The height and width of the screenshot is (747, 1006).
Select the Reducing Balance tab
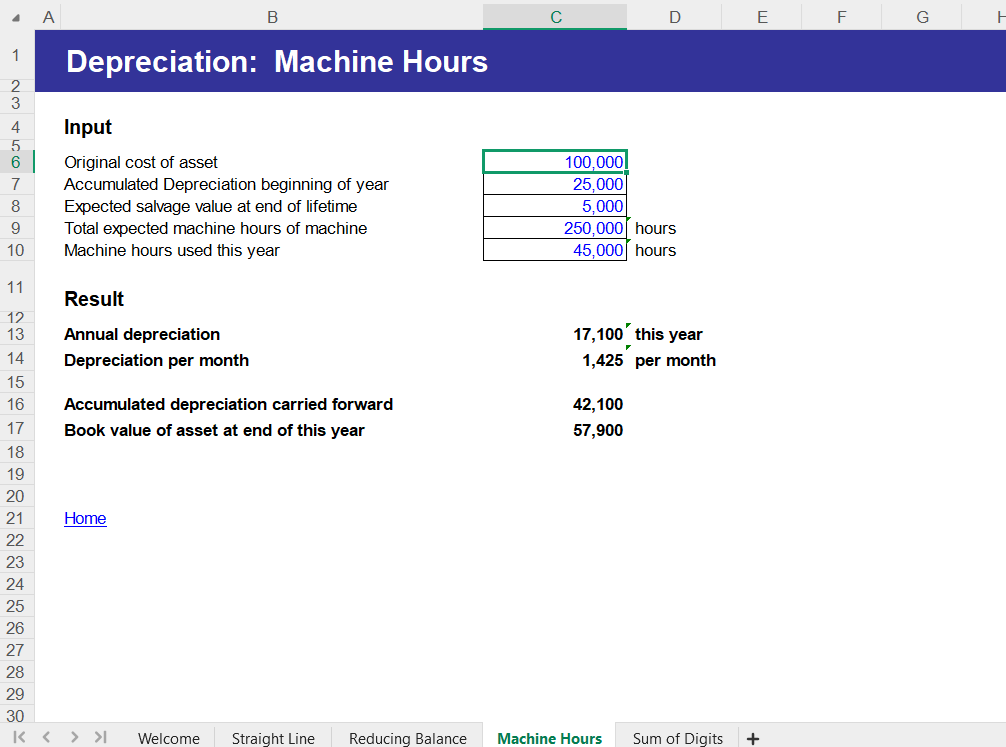(406, 738)
